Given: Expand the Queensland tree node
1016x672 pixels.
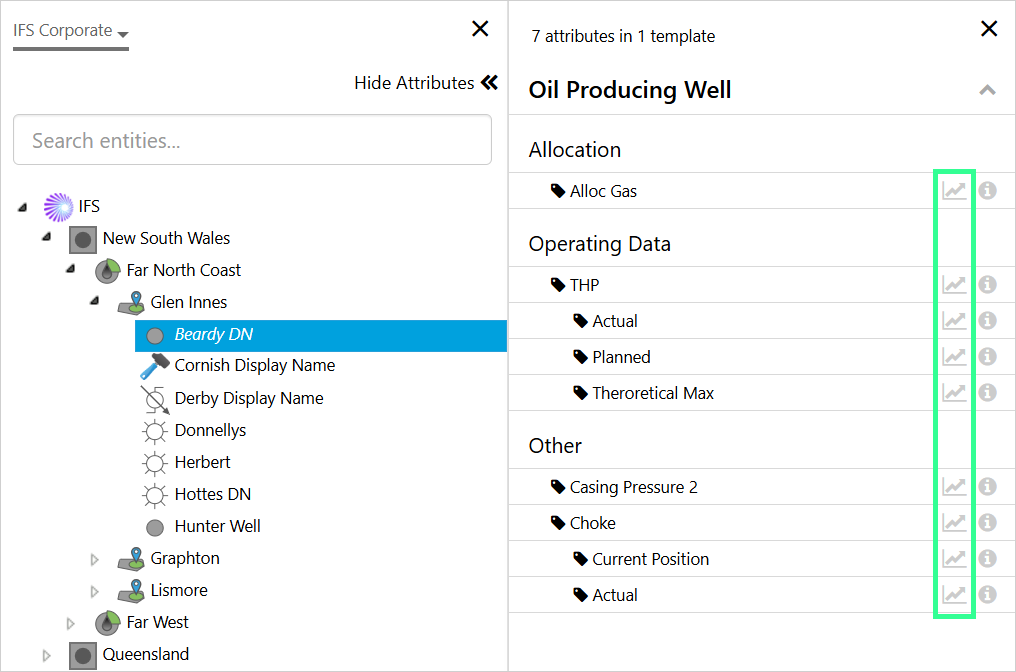Looking at the screenshot, I should 47,655.
